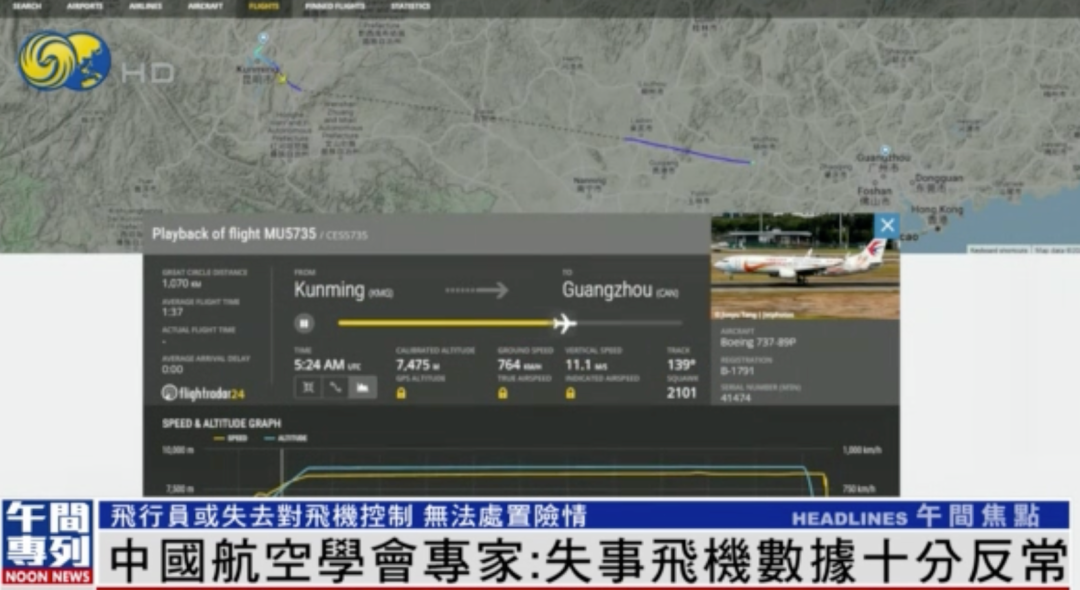The height and width of the screenshot is (590, 1080).
Task: Click the aircraft type Boeing 737-89P
Action: [x=758, y=342]
